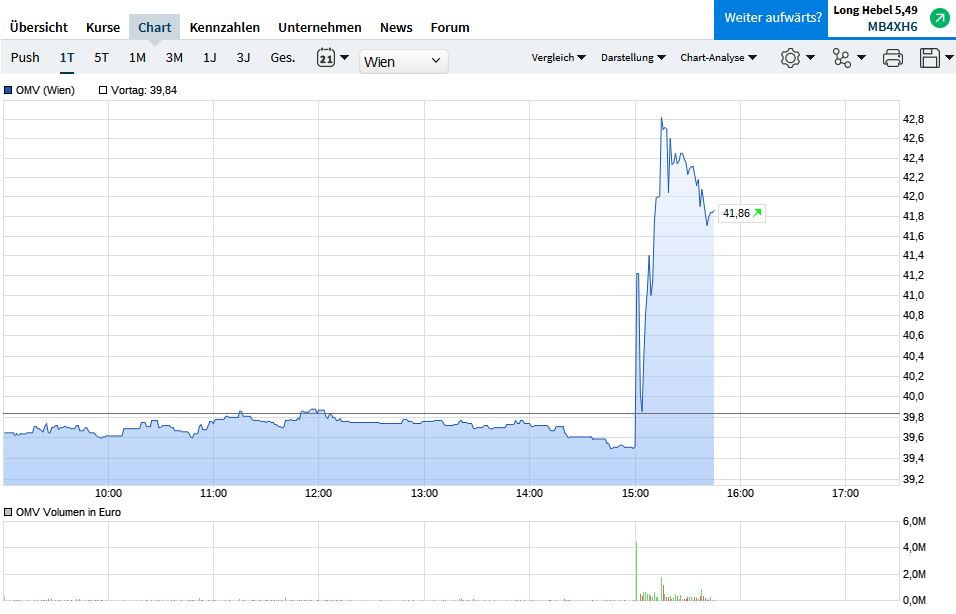Image resolution: width=956 pixels, height=614 pixels.
Task: Expand the Darstellung dropdown
Action: [633, 57]
